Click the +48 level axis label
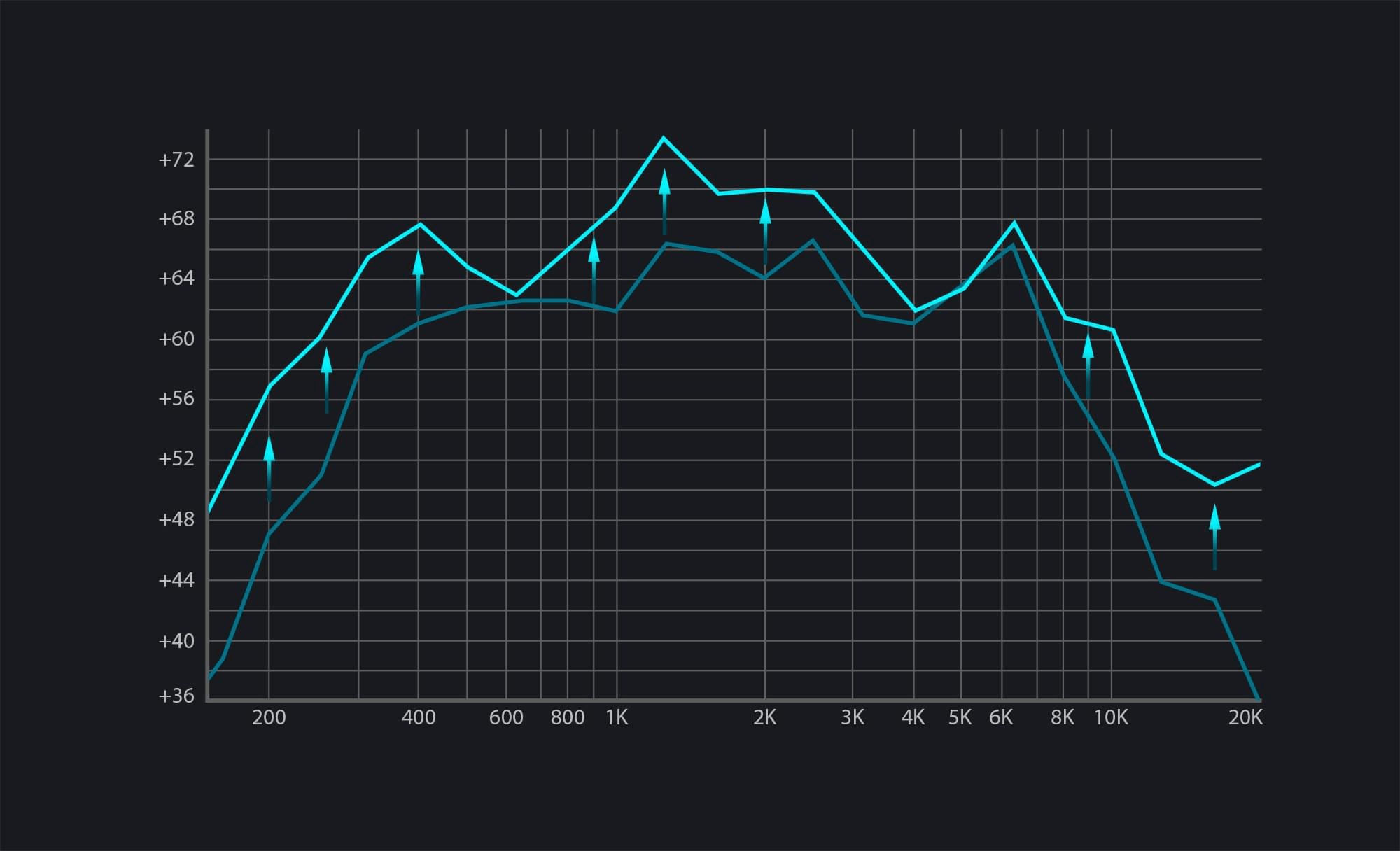The height and width of the screenshot is (851, 1400). 176,520
